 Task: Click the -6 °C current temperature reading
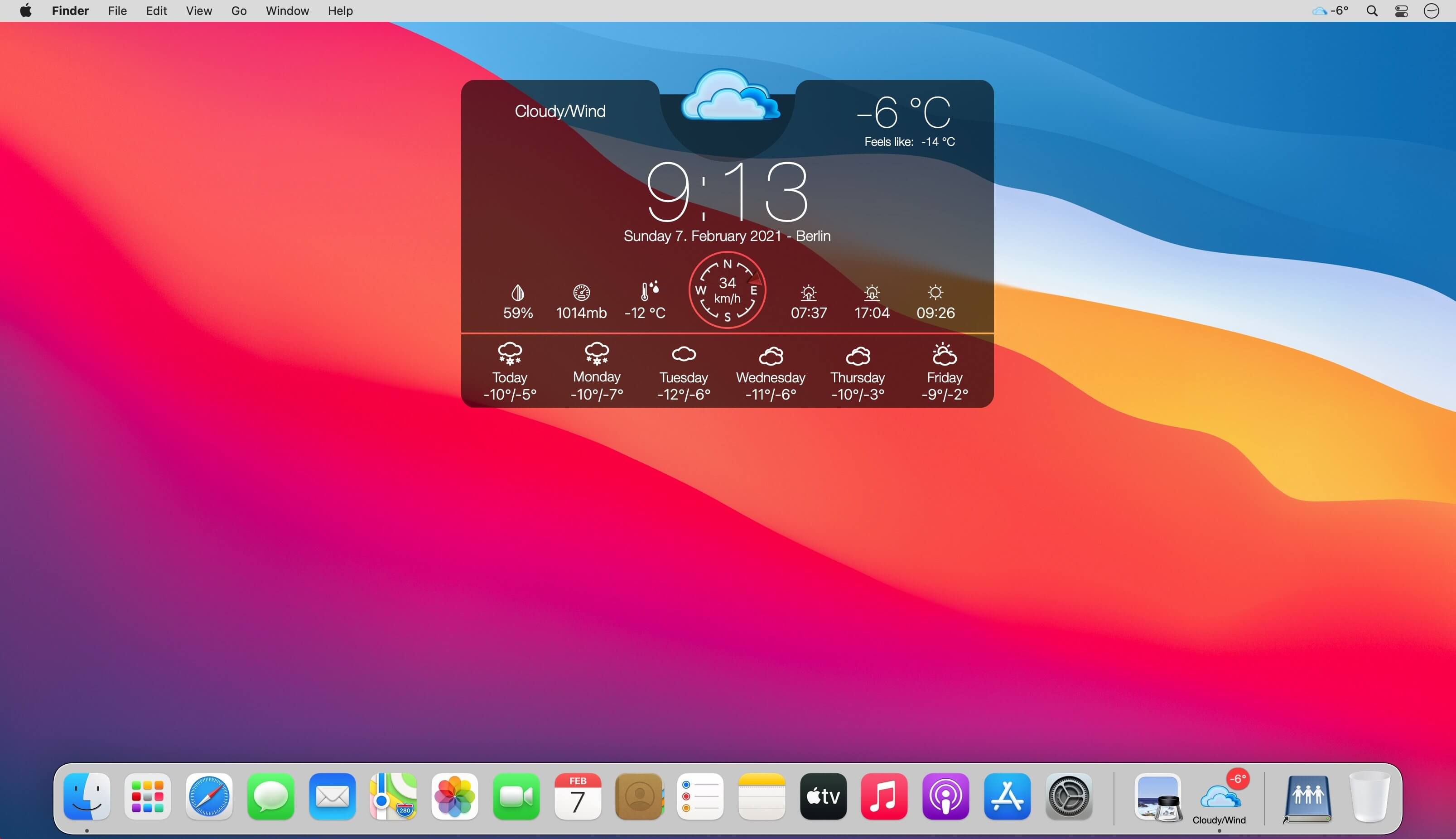pos(903,112)
